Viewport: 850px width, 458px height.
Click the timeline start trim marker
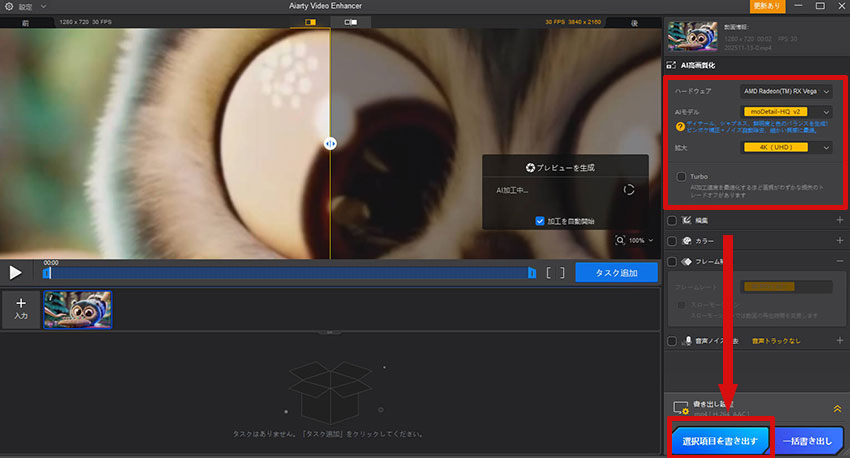tap(47, 273)
